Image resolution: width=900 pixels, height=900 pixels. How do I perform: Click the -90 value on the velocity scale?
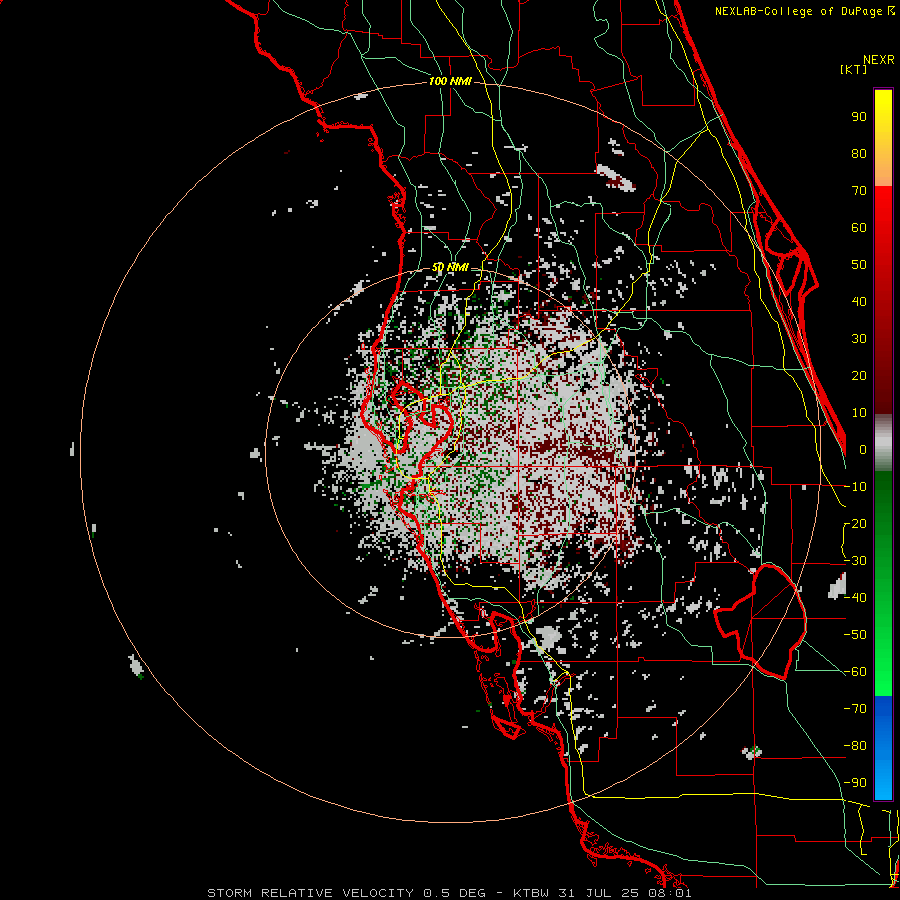click(x=855, y=783)
